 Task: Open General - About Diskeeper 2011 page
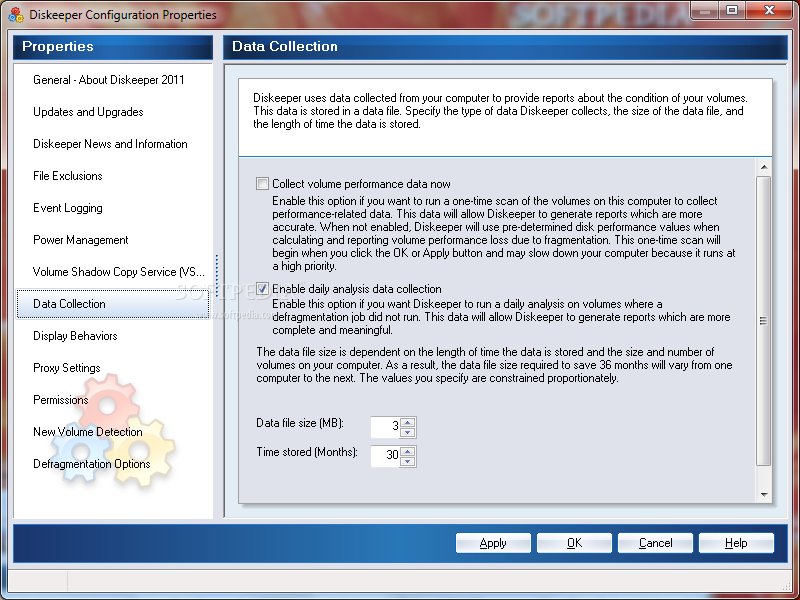coord(109,80)
